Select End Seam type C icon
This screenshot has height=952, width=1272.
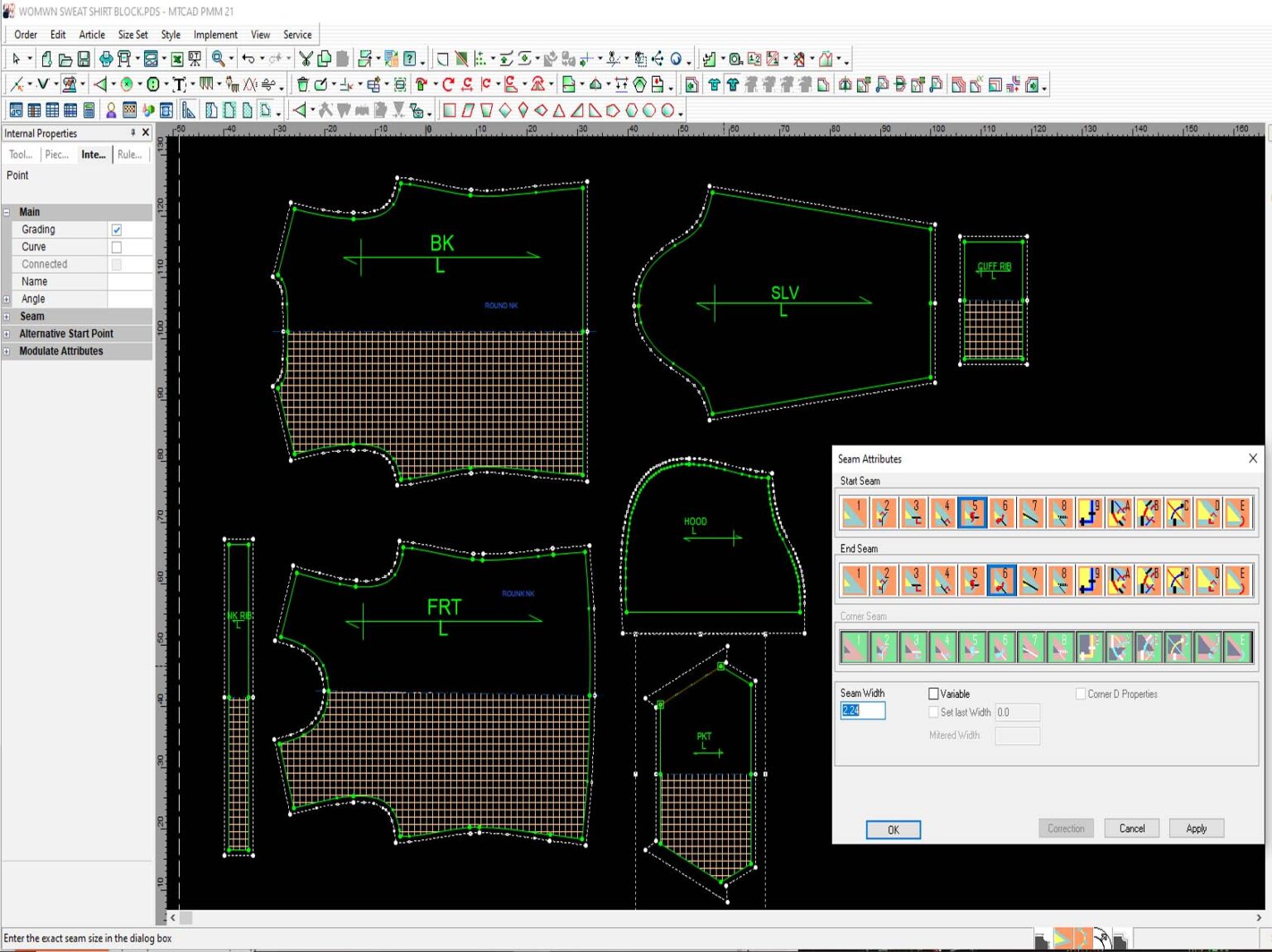(1178, 581)
